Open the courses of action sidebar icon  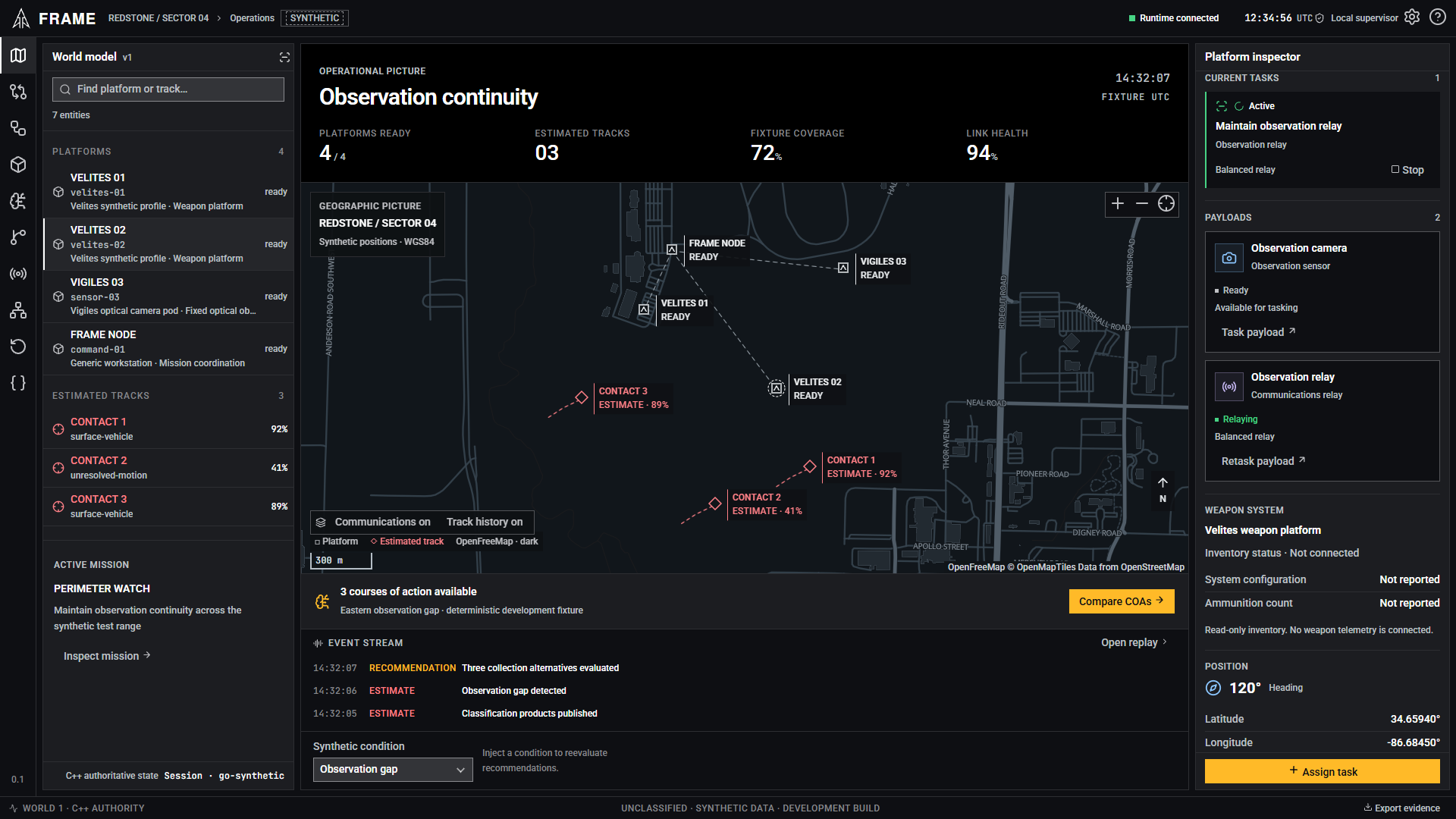click(18, 201)
